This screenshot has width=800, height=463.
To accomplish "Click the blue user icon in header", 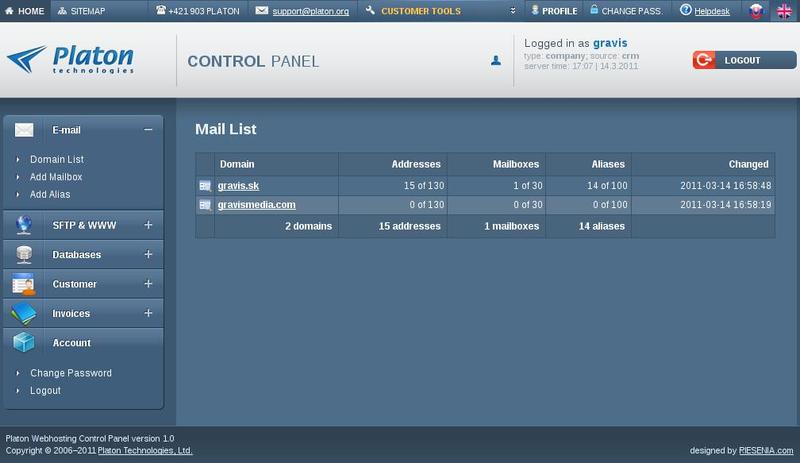I will (x=496, y=61).
